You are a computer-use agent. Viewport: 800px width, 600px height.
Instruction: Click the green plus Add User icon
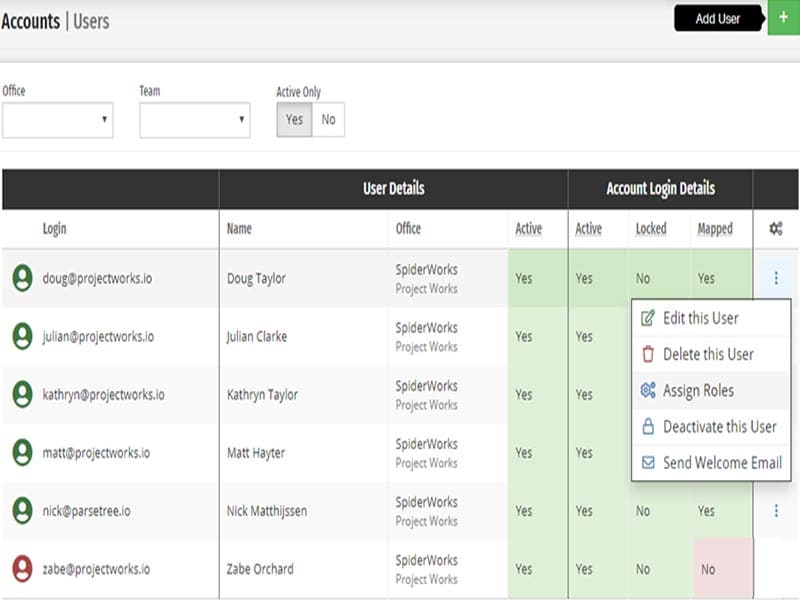[x=783, y=18]
